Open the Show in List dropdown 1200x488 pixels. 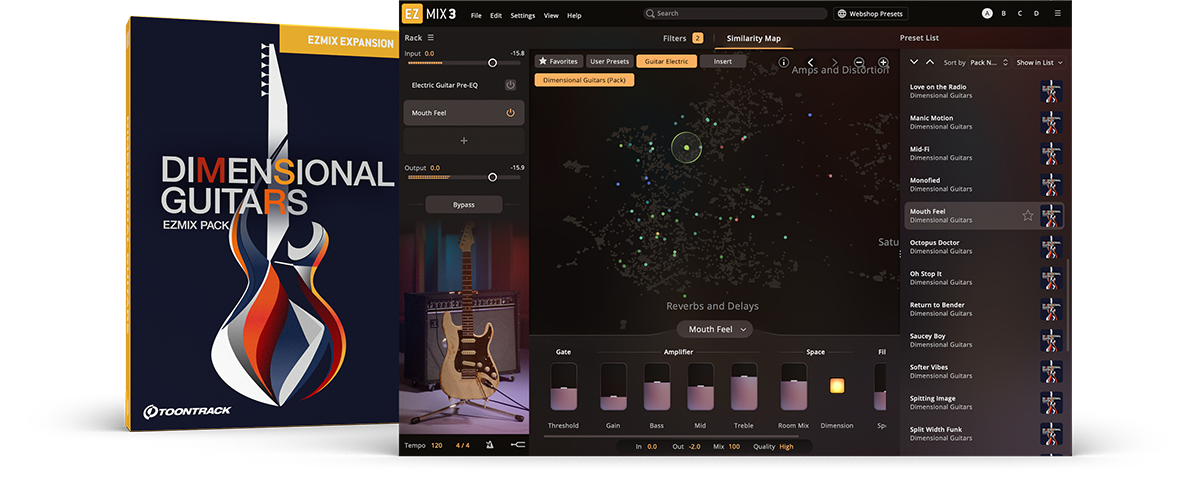pyautogui.click(x=1040, y=62)
